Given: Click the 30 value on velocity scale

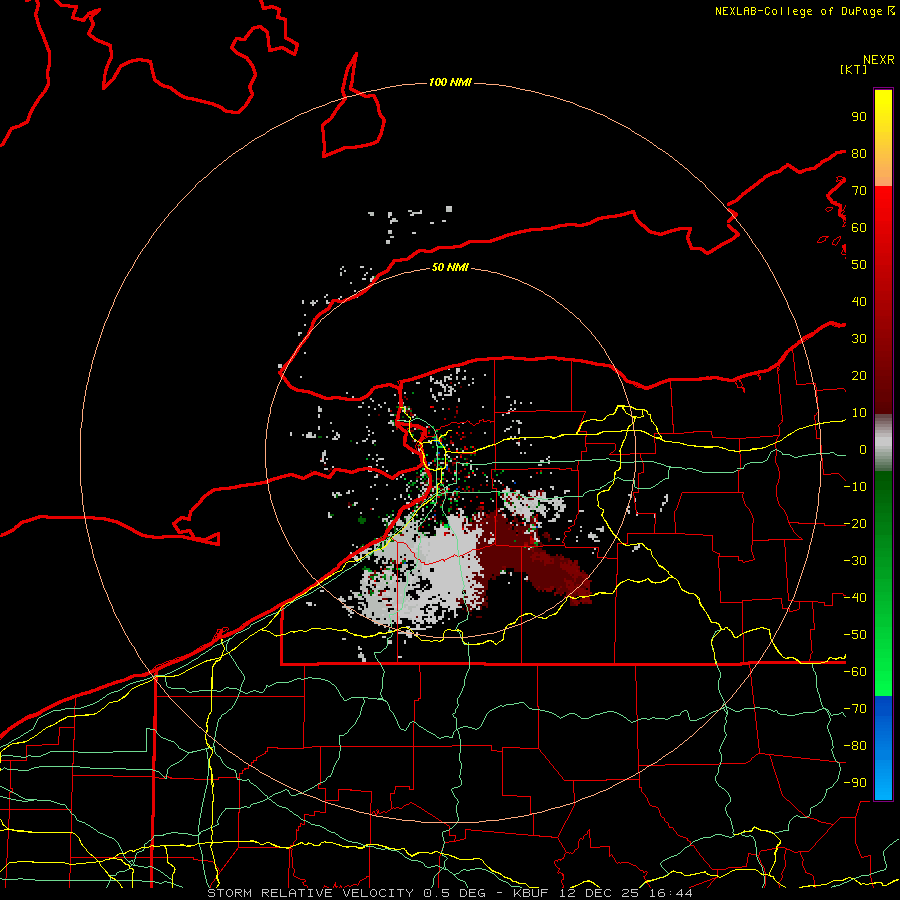Looking at the screenshot, I should point(859,339).
